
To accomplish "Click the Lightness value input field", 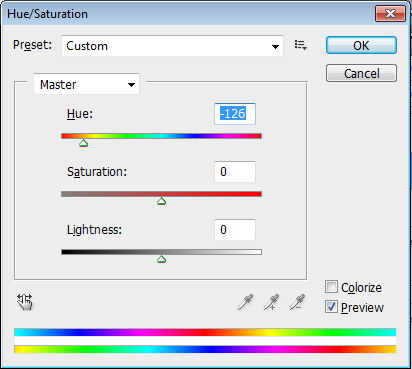I will [x=235, y=230].
